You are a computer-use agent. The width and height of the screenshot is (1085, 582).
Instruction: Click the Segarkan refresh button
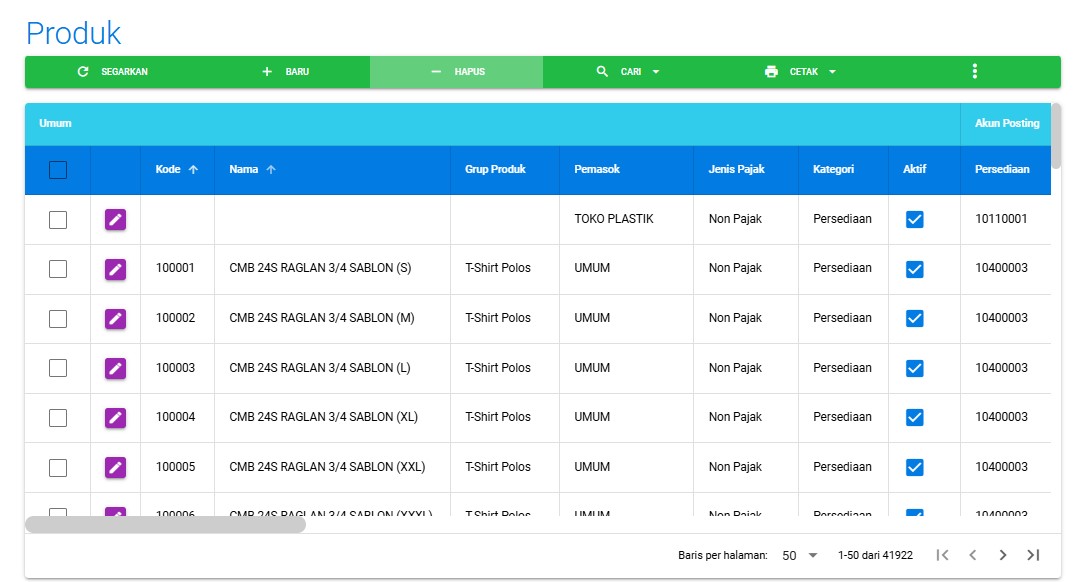click(x=112, y=72)
